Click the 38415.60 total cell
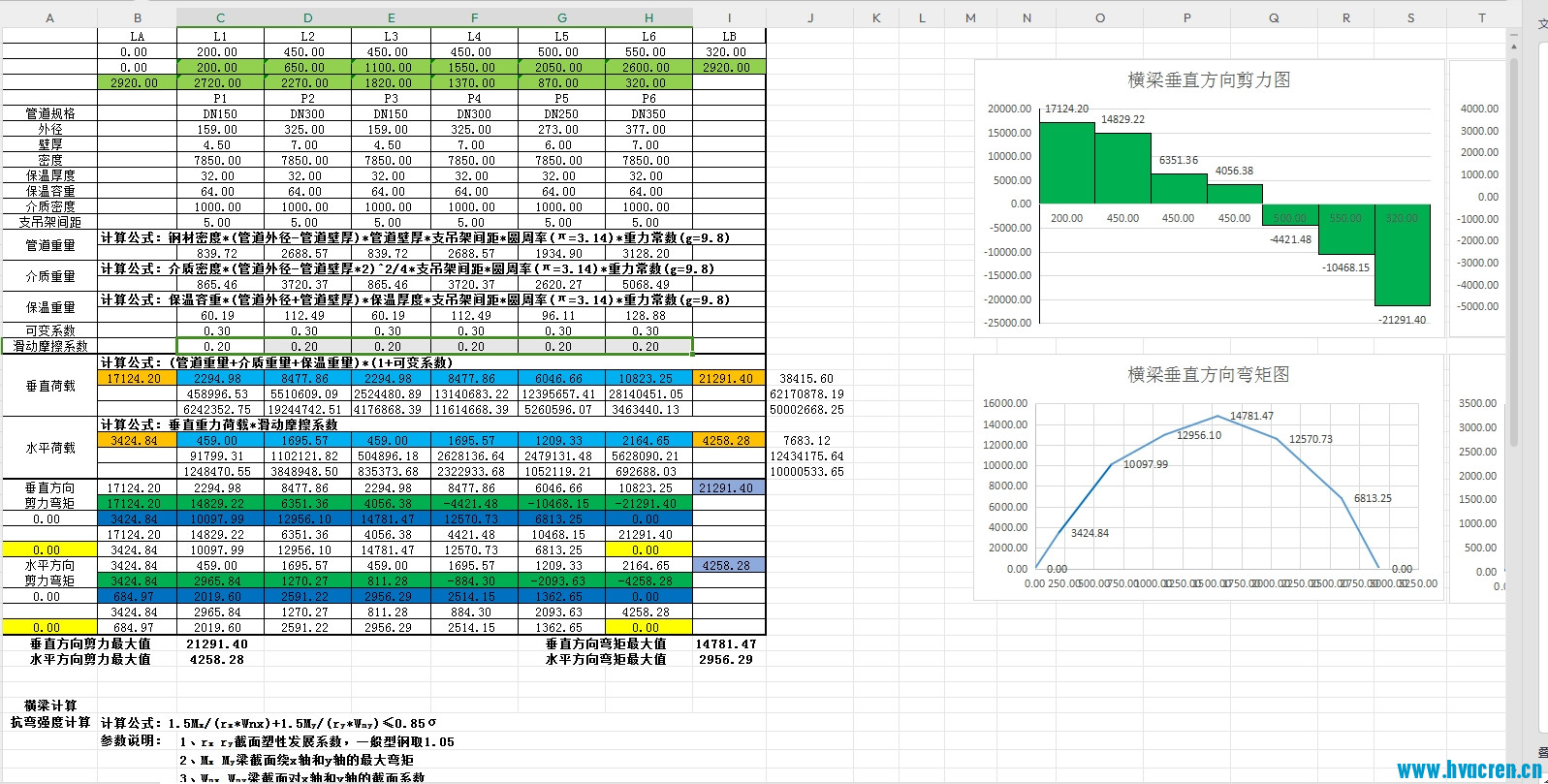Screen dimensions: 1548x784 pos(806,379)
